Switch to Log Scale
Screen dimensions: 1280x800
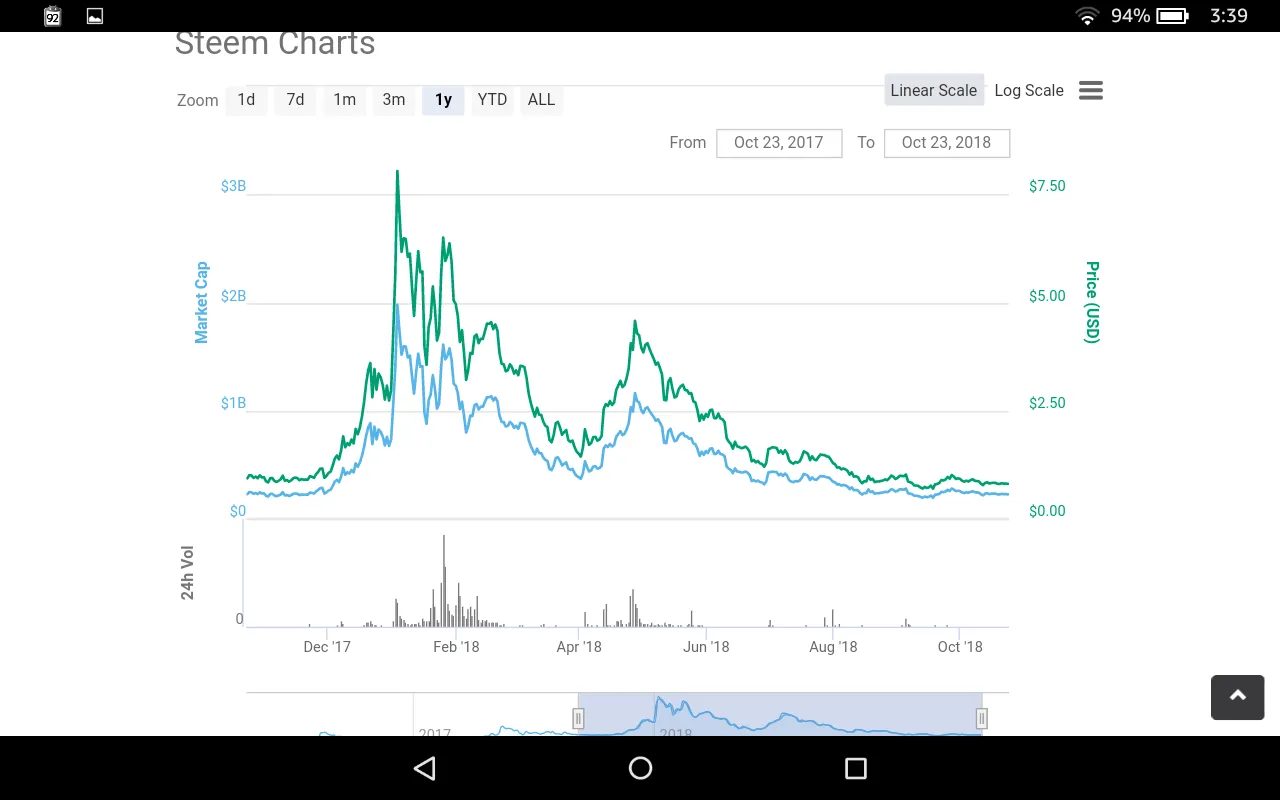1029,90
